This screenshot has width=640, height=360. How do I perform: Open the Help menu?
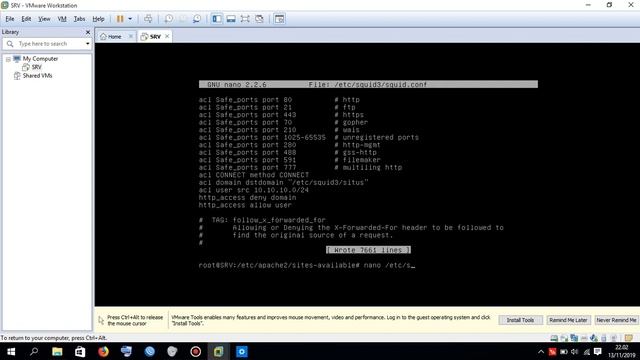tap(98, 19)
